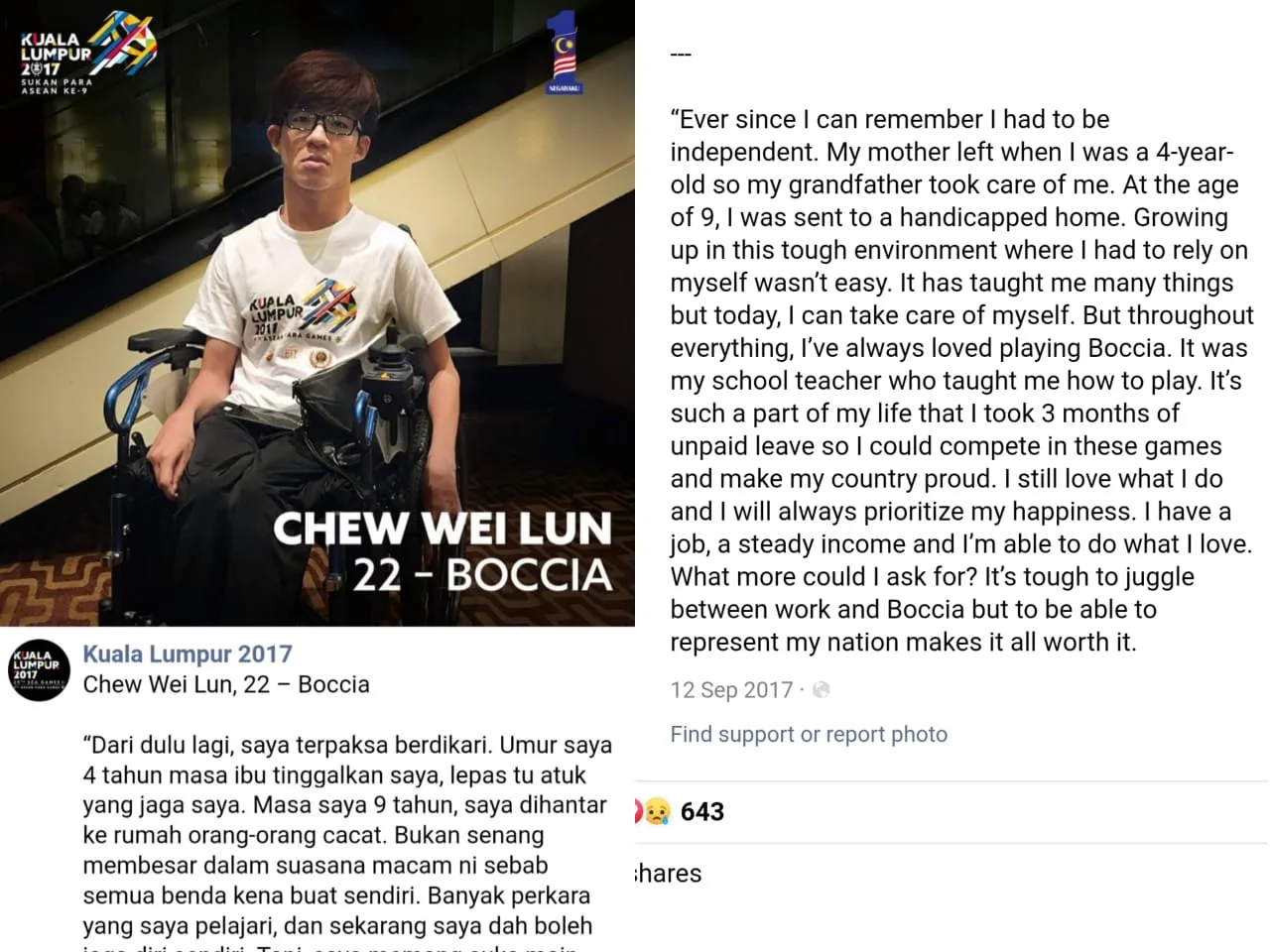
Task: Click the triple dash separator above the quote
Action: 681,55
